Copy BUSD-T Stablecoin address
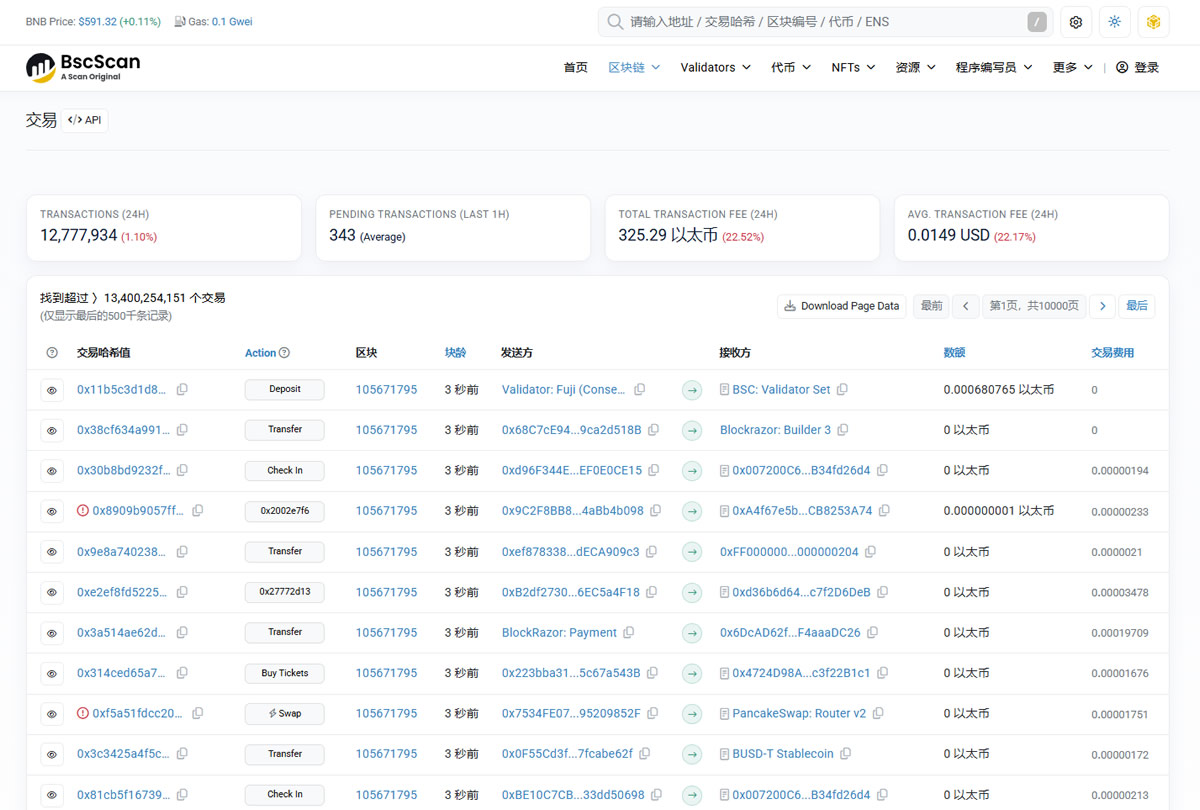1200x810 pixels. (846, 754)
